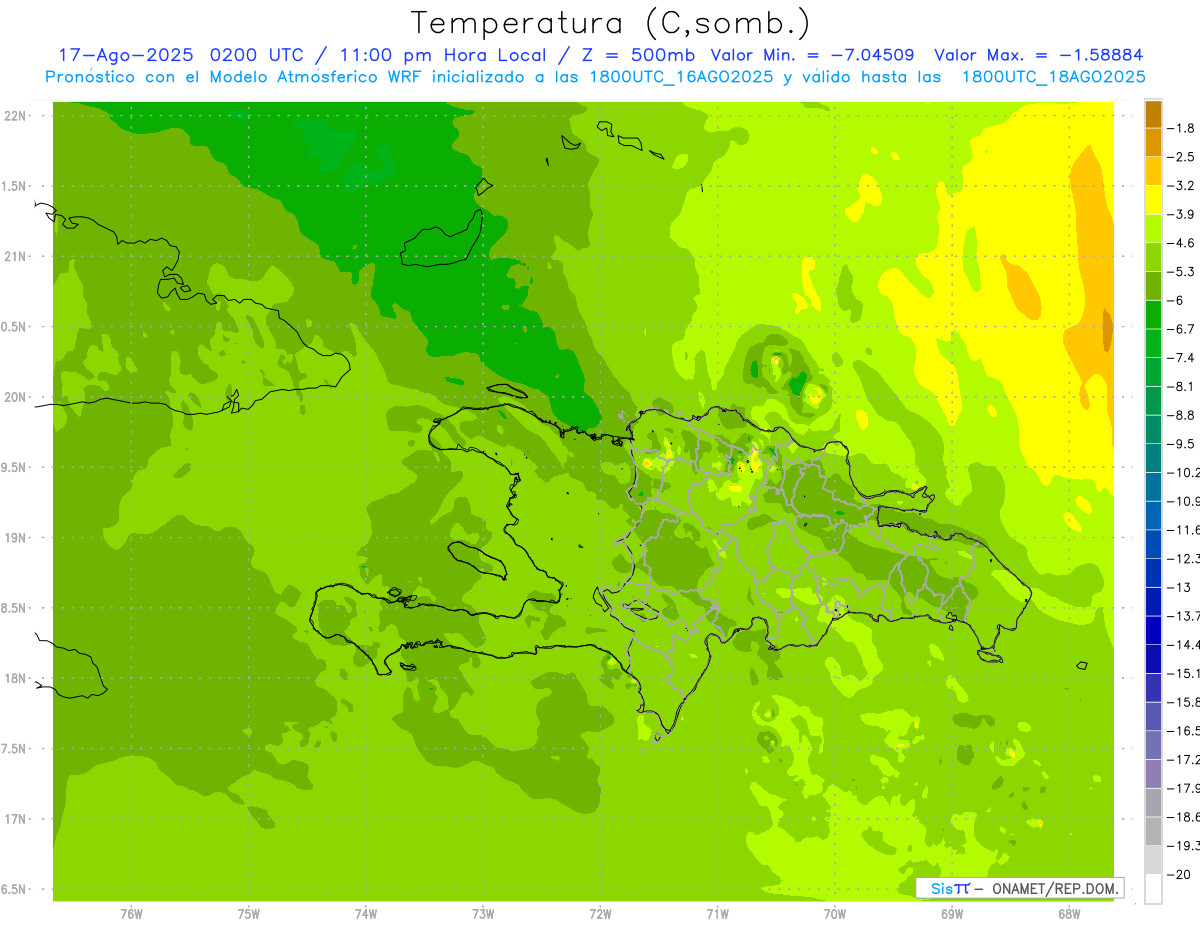Click the 'Valor Min. = -7.04509' value
This screenshot has width=1200, height=927.
click(x=811, y=55)
